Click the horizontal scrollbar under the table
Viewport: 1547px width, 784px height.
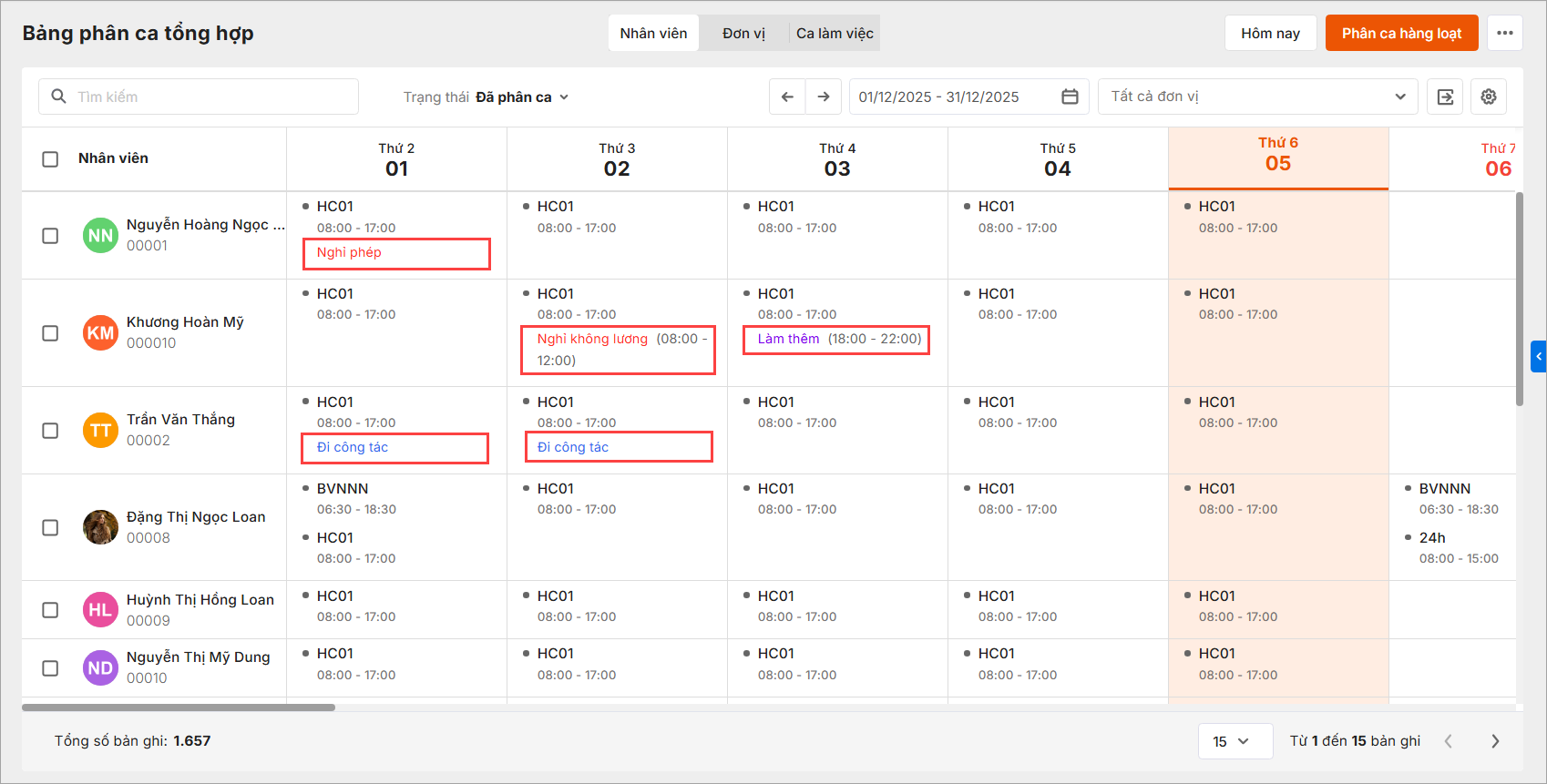(179, 708)
